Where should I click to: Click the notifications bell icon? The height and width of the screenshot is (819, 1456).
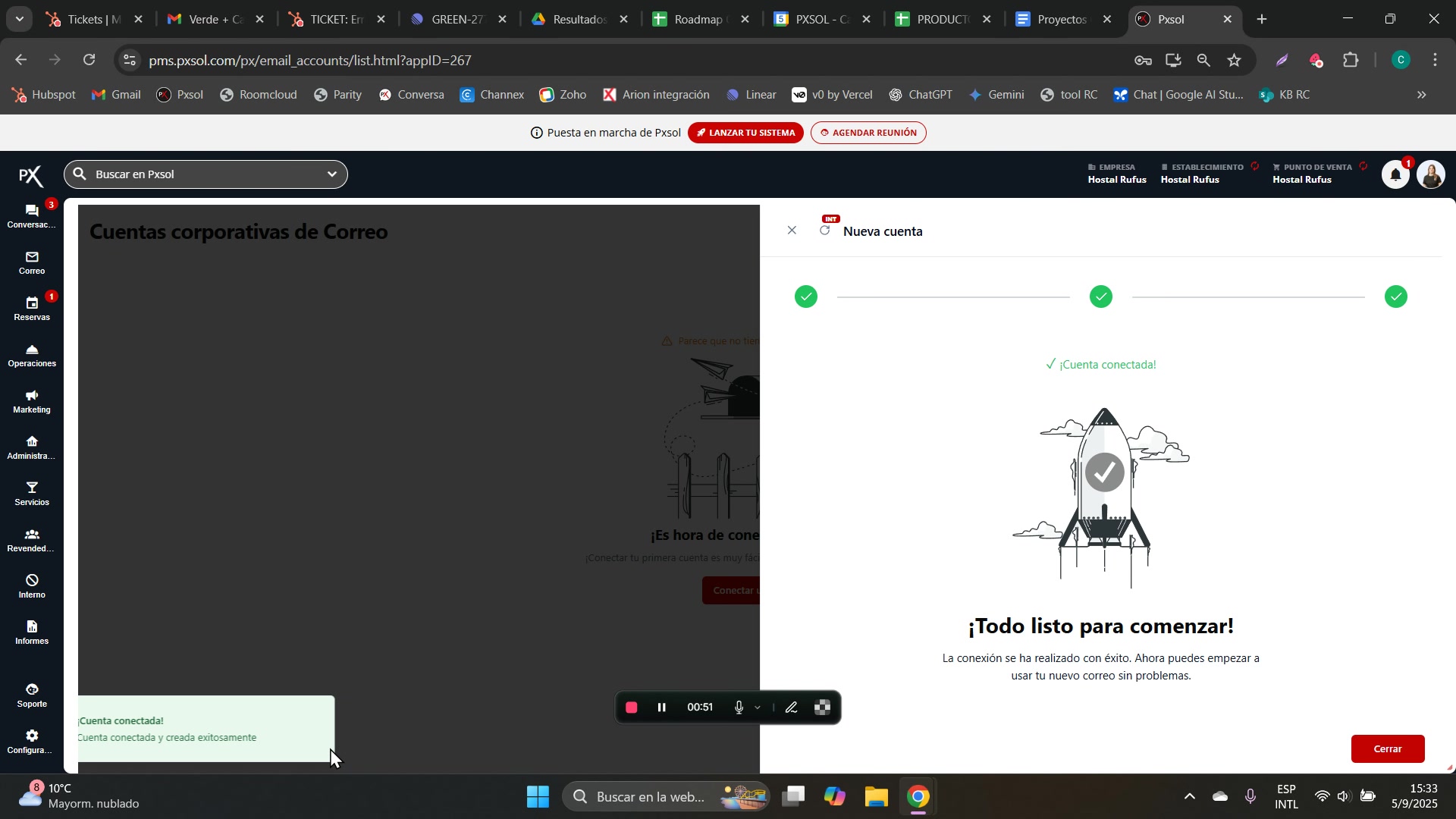click(1395, 175)
